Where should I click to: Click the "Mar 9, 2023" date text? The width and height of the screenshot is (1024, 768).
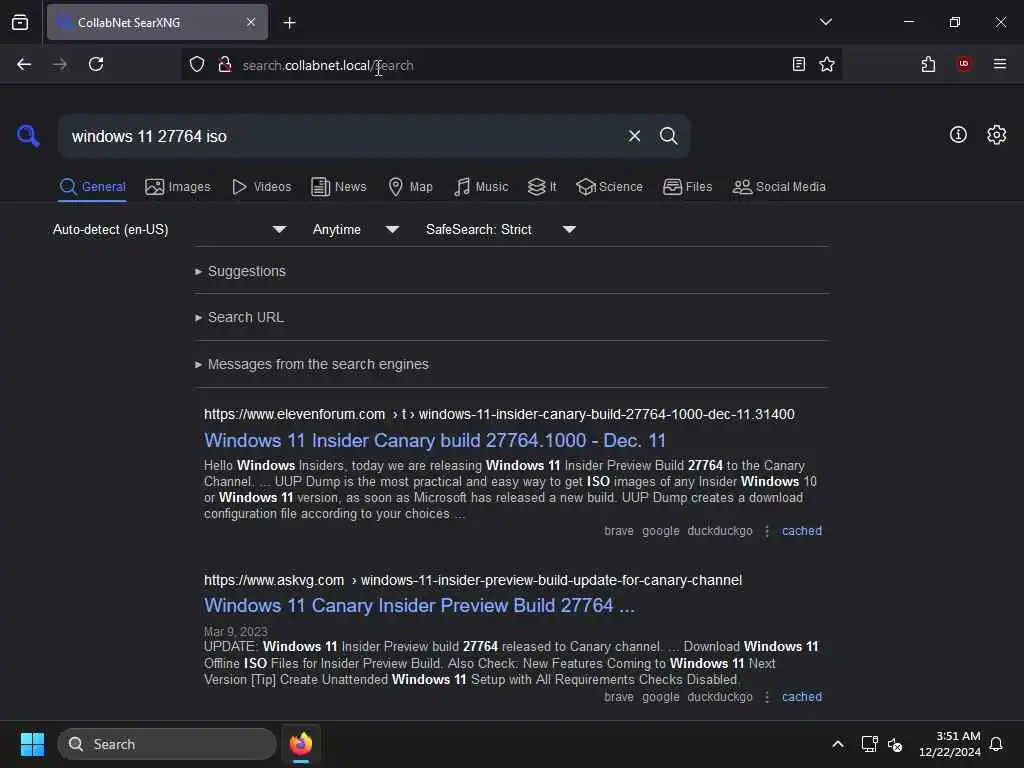point(235,632)
